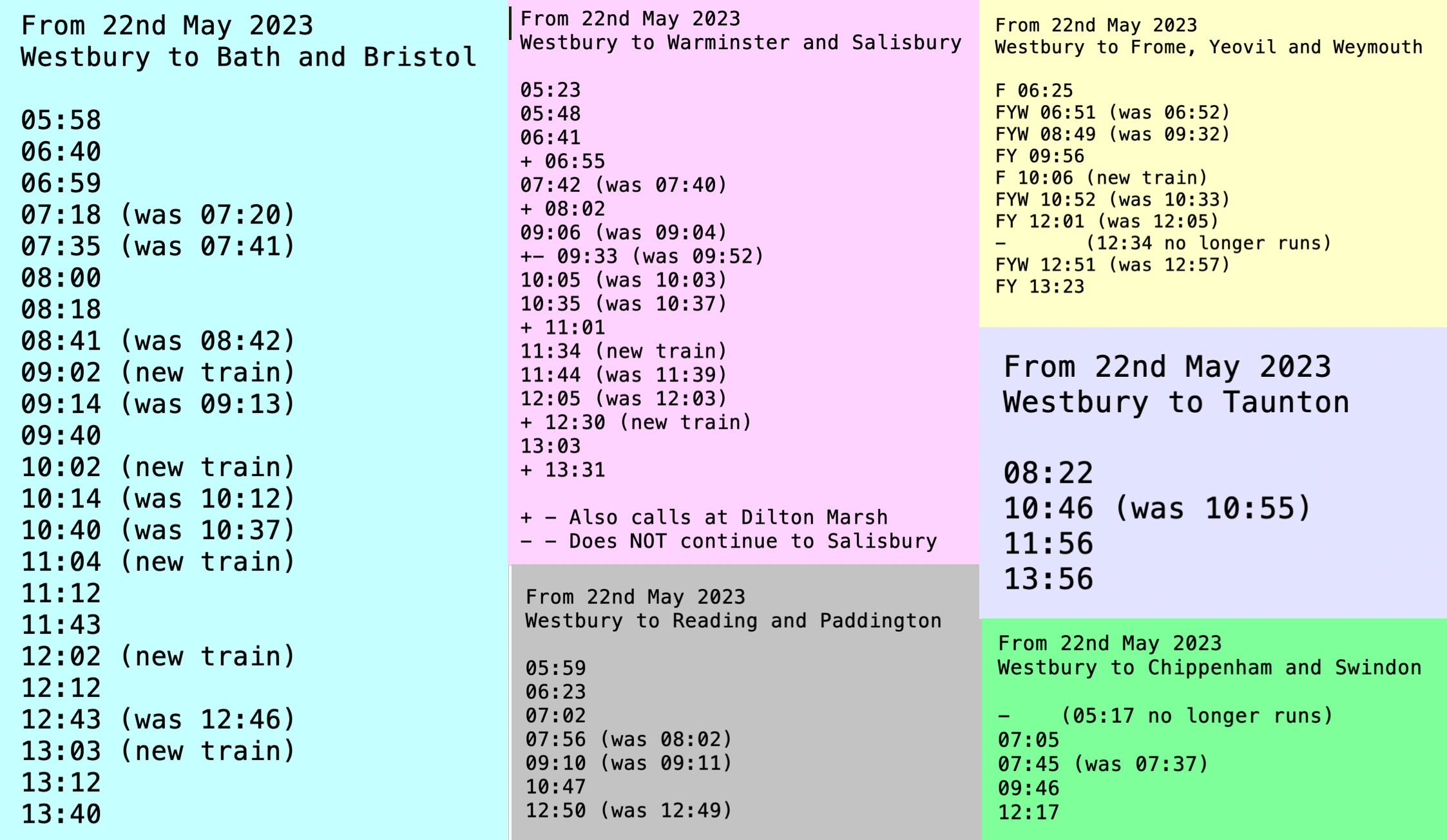Click Does NOT continue to Salisbury note
This screenshot has height=840, width=1447.
(x=728, y=541)
